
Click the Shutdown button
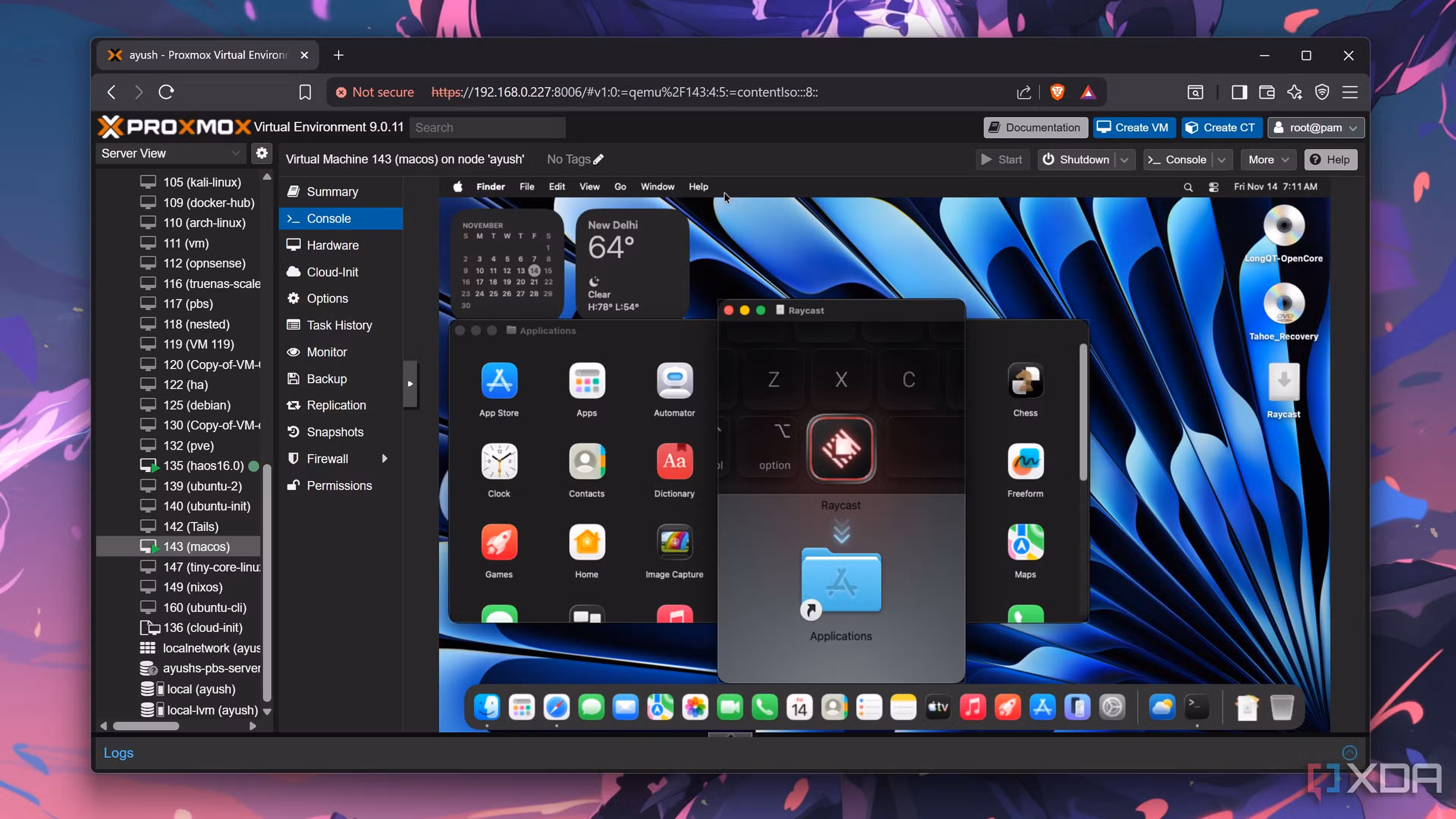point(1077,160)
